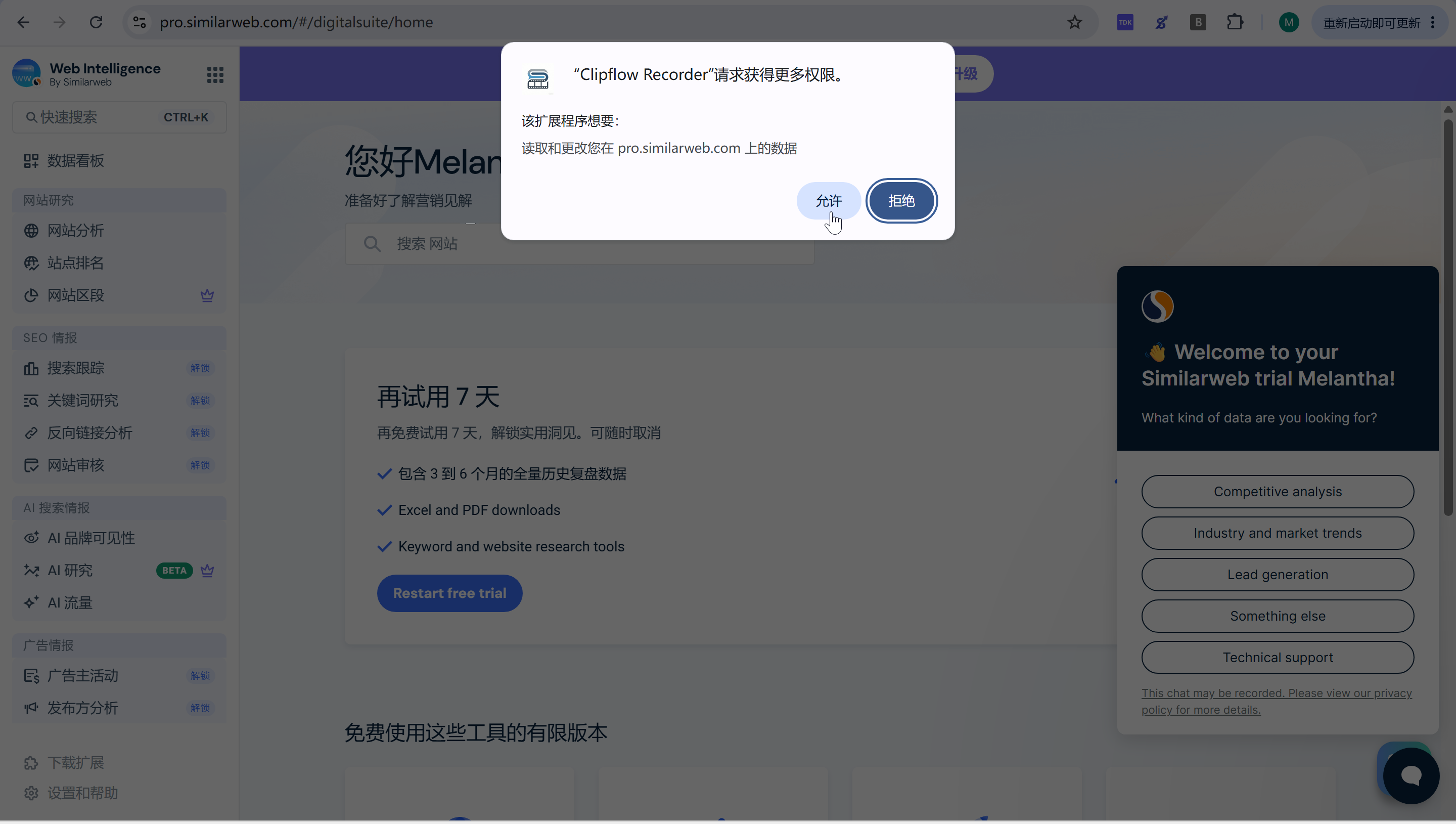Reload the current page
1456x824 pixels.
[96, 22]
